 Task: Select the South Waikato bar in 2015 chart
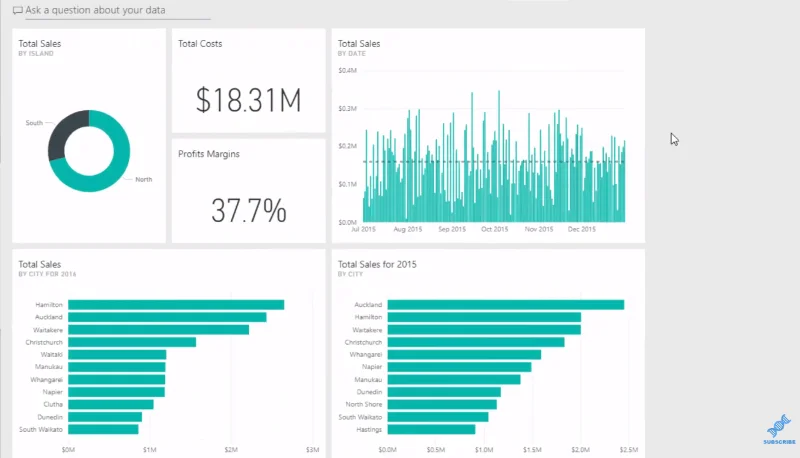click(438, 417)
